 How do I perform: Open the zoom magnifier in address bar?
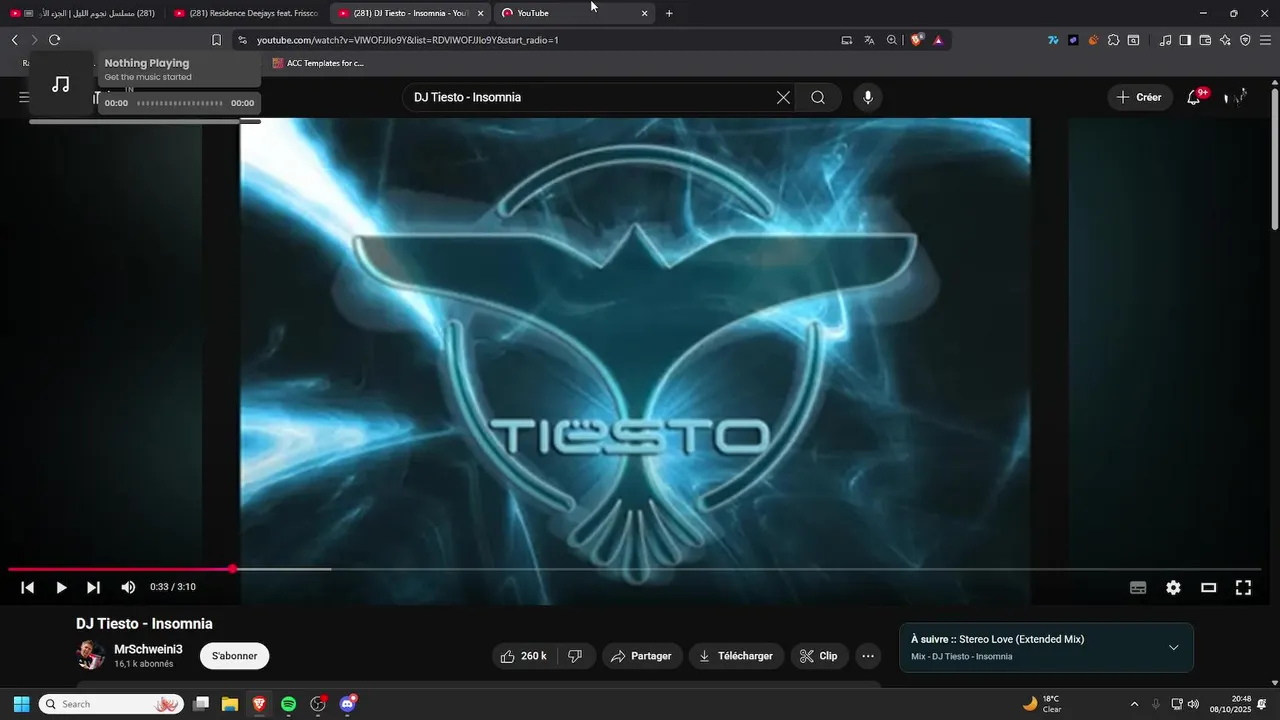click(x=891, y=40)
